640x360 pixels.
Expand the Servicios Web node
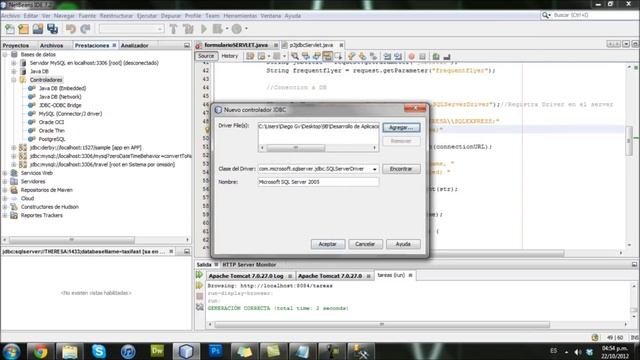pos(5,173)
